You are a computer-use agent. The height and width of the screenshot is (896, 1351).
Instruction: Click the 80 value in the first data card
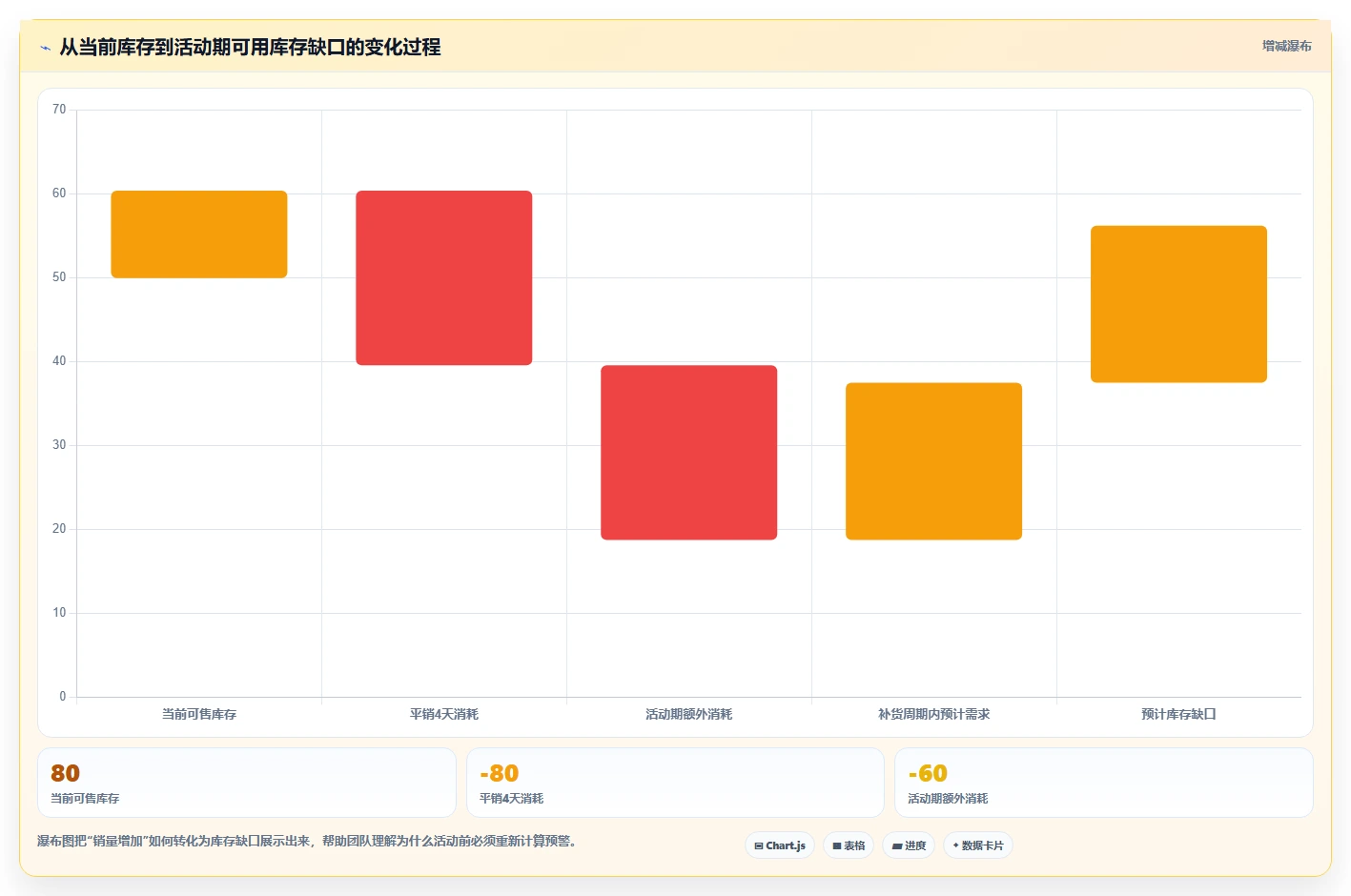[x=66, y=773]
